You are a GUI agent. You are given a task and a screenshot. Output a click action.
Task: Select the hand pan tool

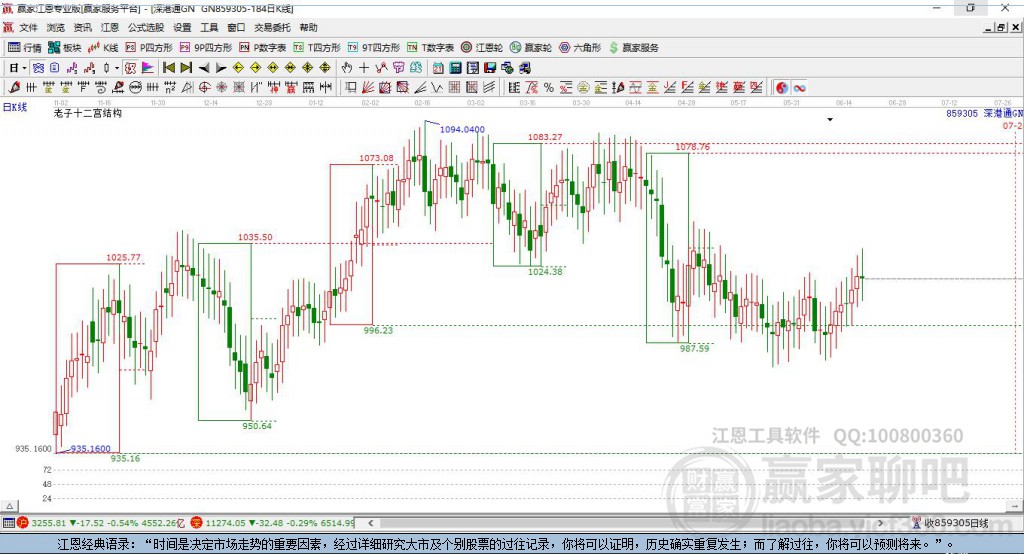[347, 68]
